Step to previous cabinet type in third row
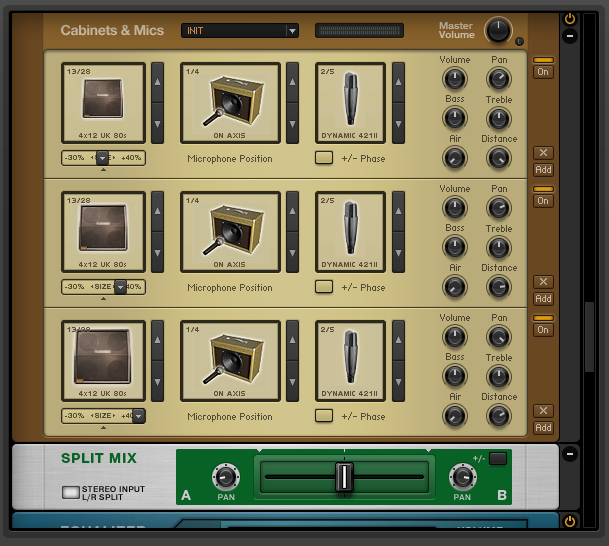The width and height of the screenshot is (609, 546). click(157, 340)
